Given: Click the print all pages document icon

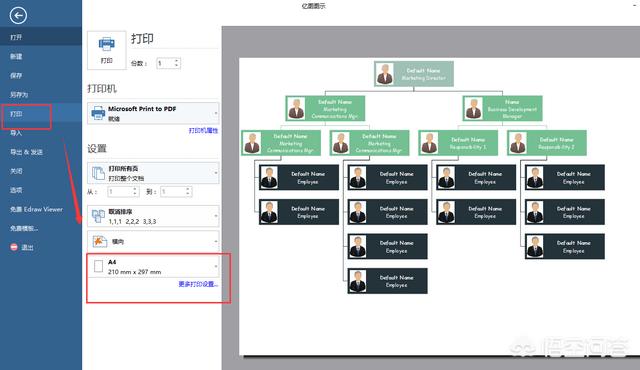Looking at the screenshot, I should click(x=98, y=173).
